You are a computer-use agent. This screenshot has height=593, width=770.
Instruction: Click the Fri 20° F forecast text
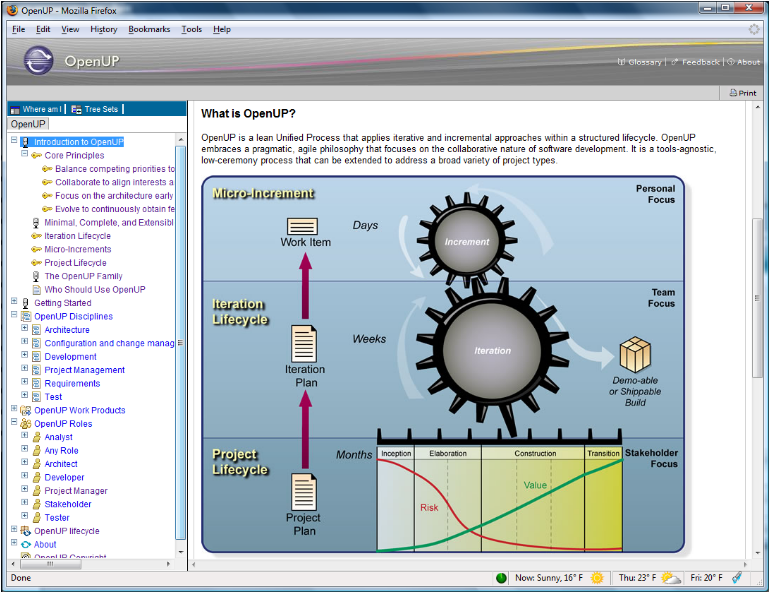706,578
